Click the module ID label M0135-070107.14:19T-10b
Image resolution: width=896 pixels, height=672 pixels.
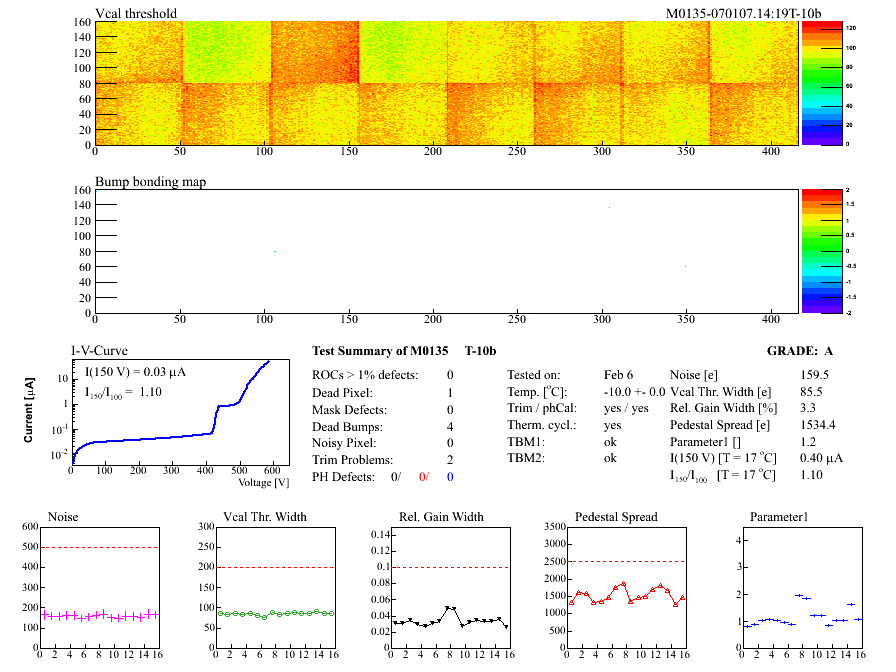[743, 13]
